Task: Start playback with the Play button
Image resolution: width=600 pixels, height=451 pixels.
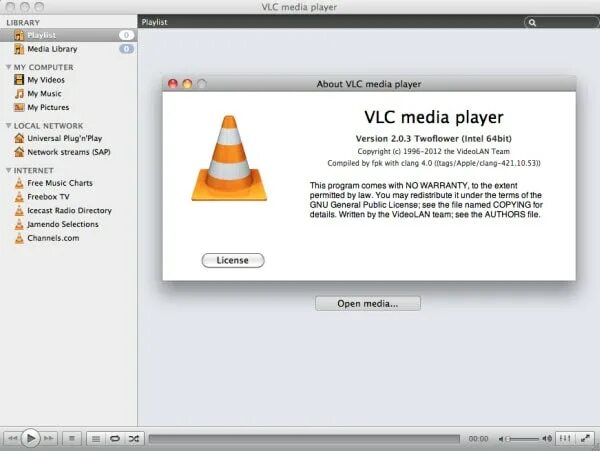Action: pyautogui.click(x=31, y=438)
